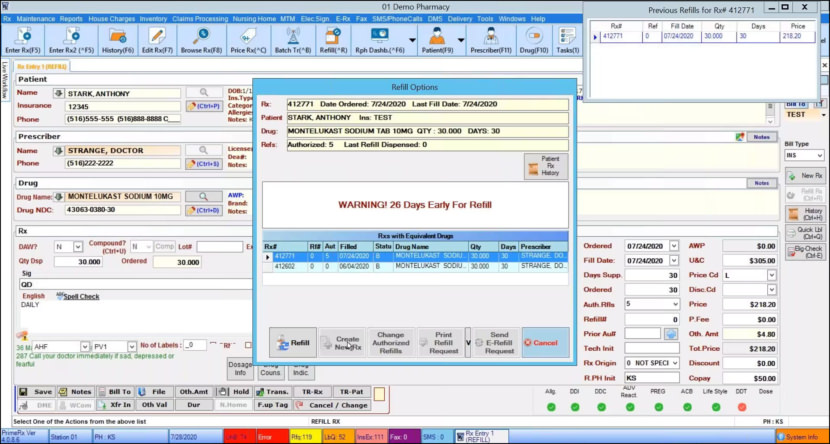
Task: Open Bill Type INS dropdown
Action: pyautogui.click(x=819, y=156)
